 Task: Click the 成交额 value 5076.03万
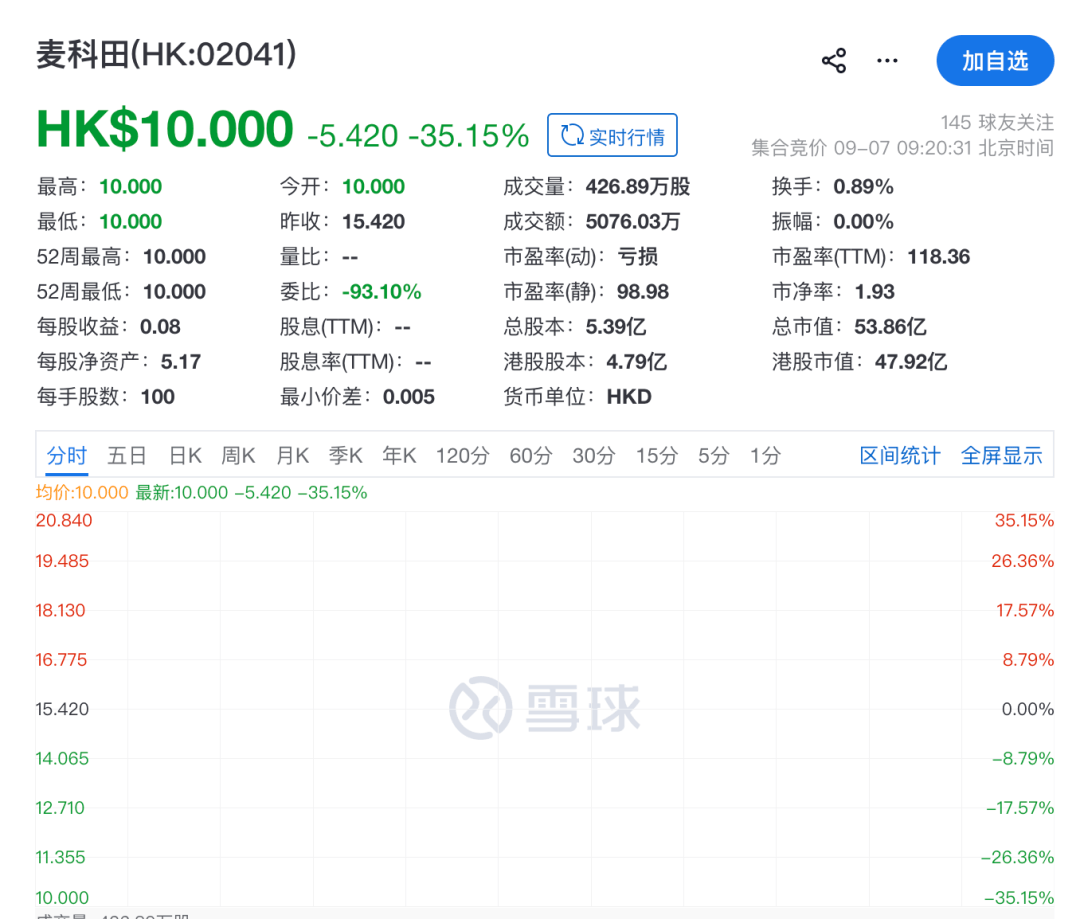click(x=632, y=222)
